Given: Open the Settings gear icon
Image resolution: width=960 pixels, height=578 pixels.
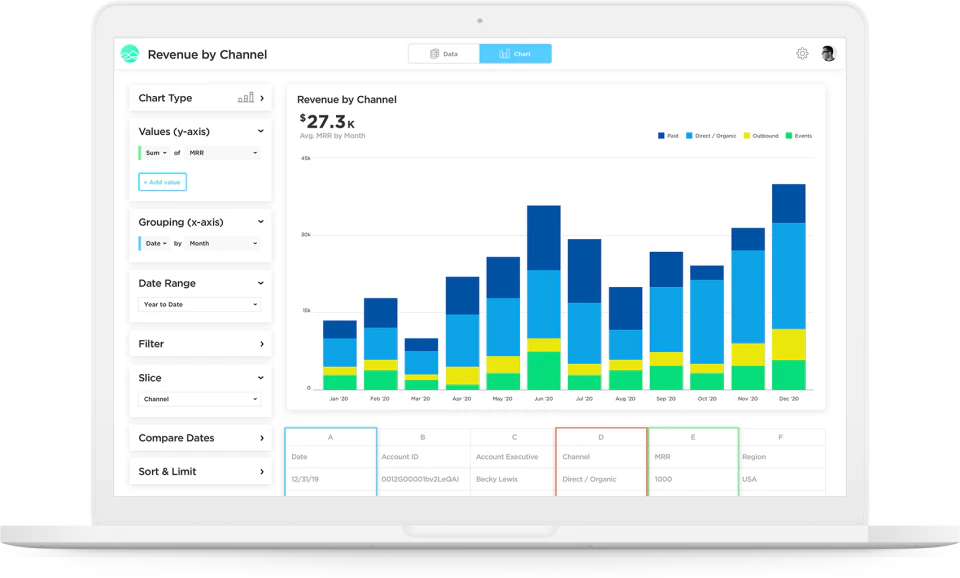Looking at the screenshot, I should [802, 53].
